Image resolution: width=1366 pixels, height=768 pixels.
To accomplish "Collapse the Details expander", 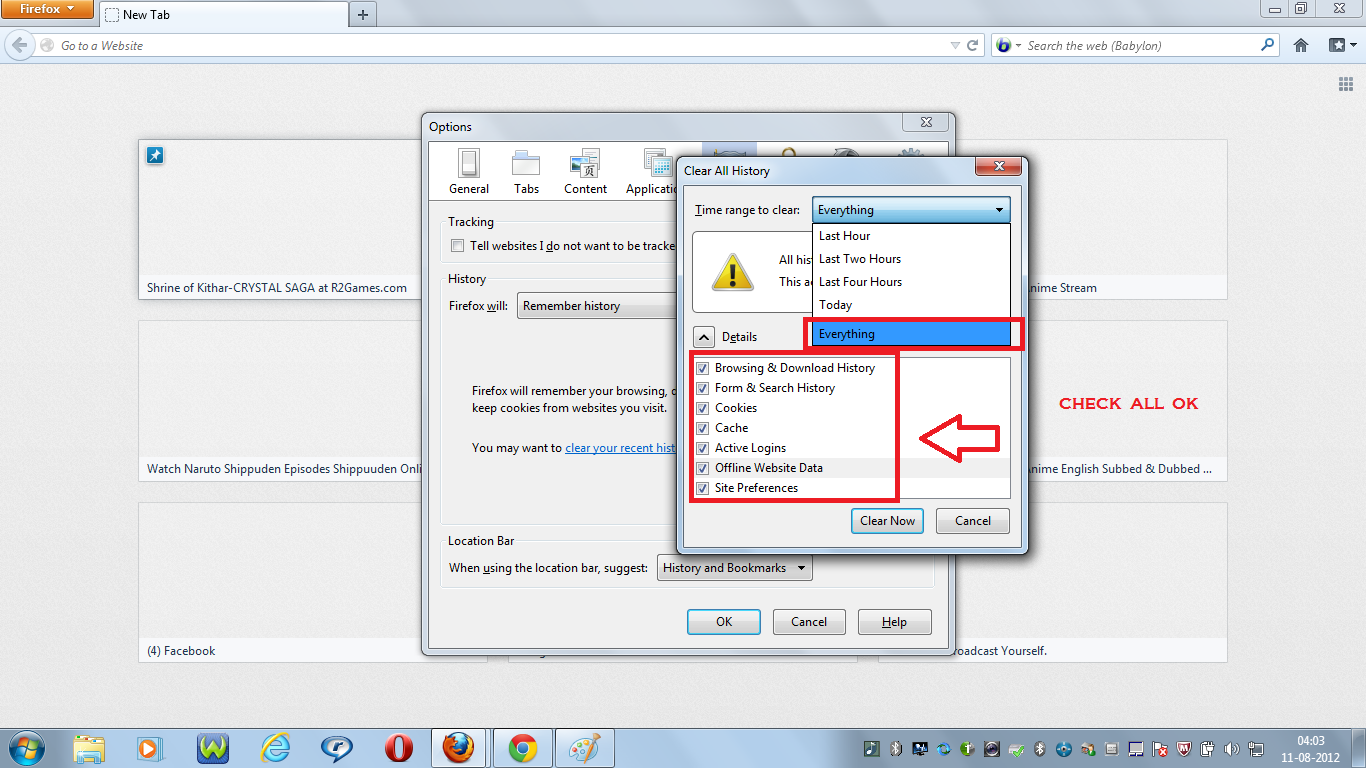I will pyautogui.click(x=704, y=337).
